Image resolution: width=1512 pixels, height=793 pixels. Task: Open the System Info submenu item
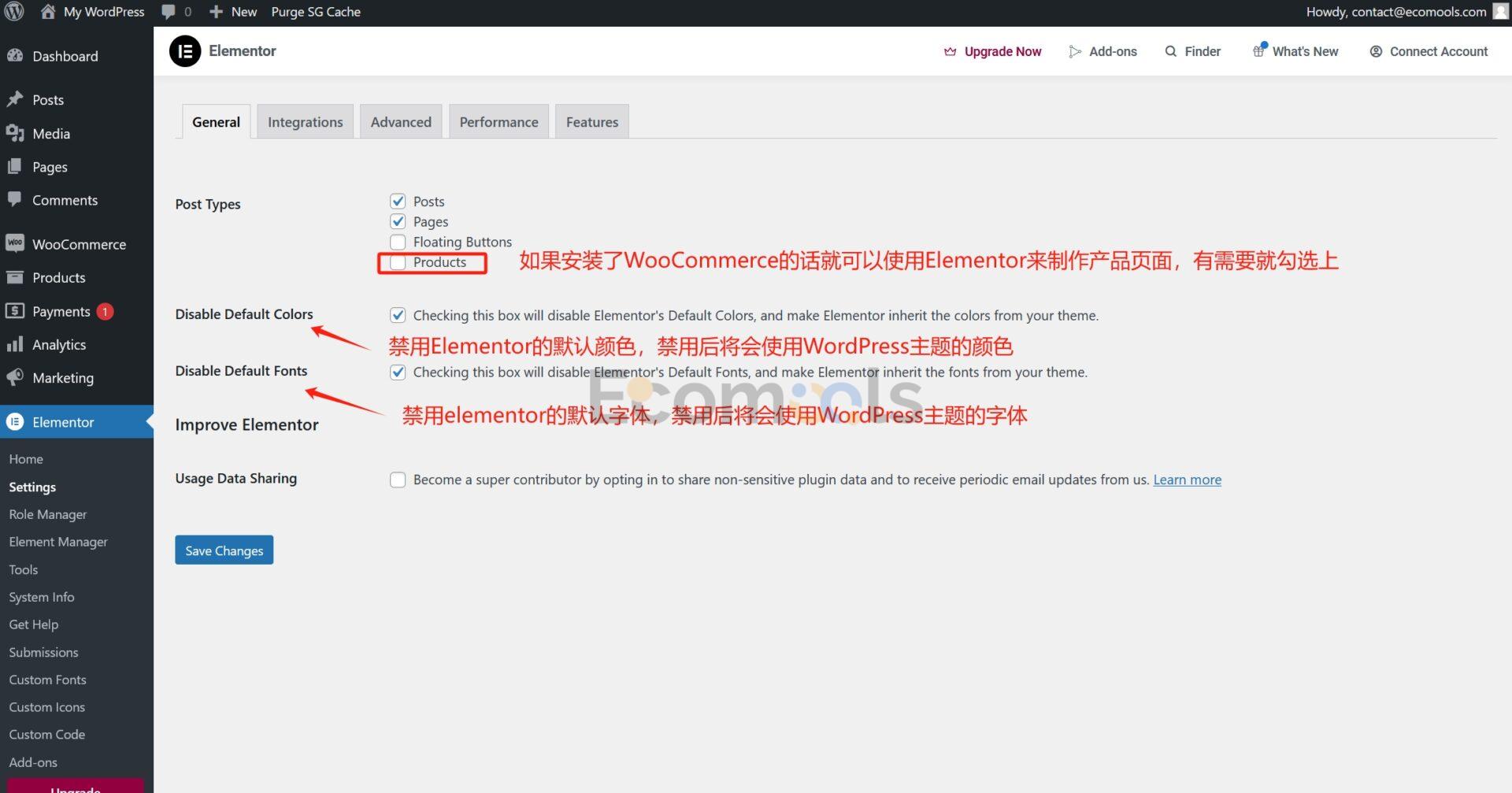41,597
